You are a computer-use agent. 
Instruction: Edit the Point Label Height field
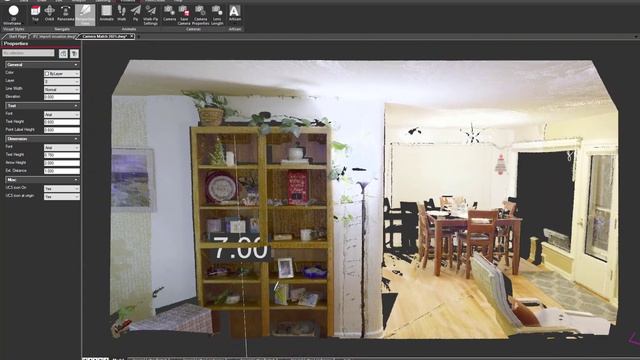[x=62, y=130]
